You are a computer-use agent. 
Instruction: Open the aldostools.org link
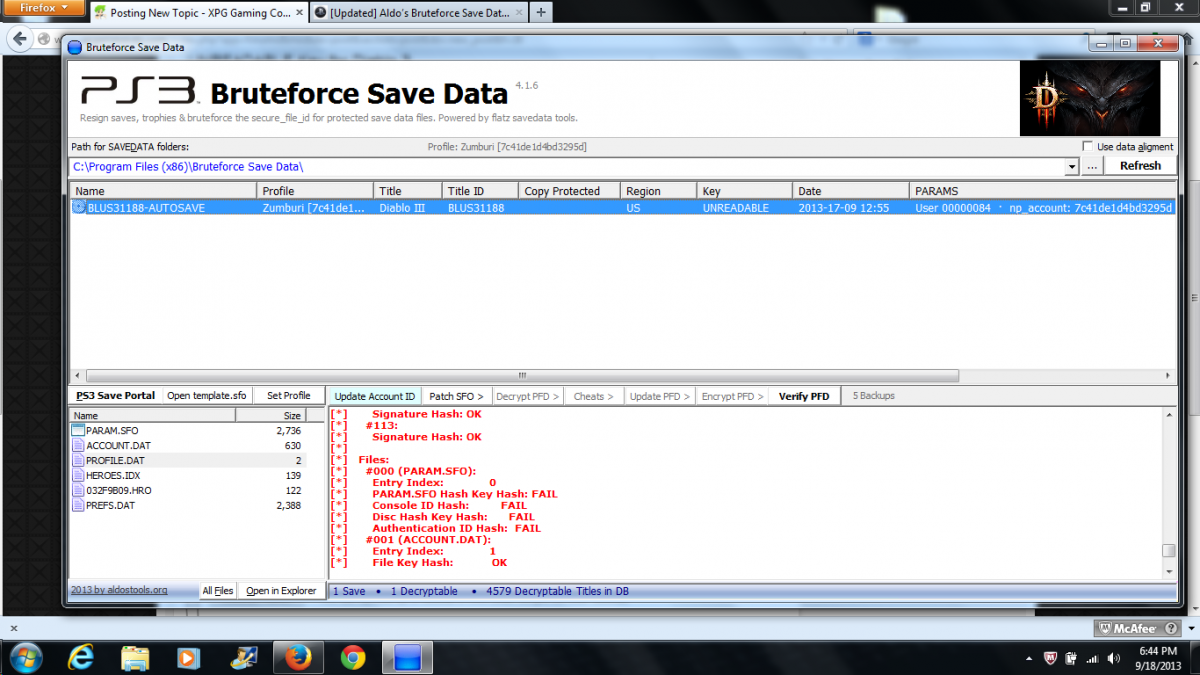119,590
